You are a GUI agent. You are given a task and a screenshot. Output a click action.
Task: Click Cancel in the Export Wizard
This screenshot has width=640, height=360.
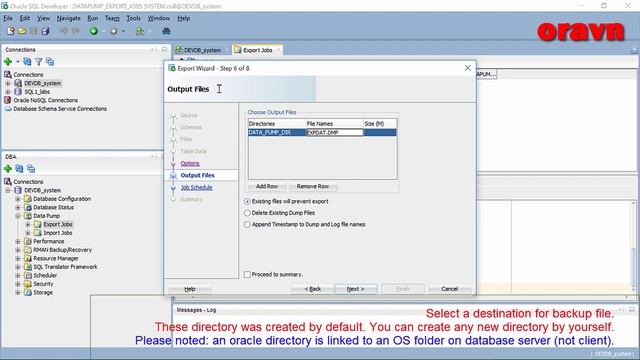(x=449, y=289)
